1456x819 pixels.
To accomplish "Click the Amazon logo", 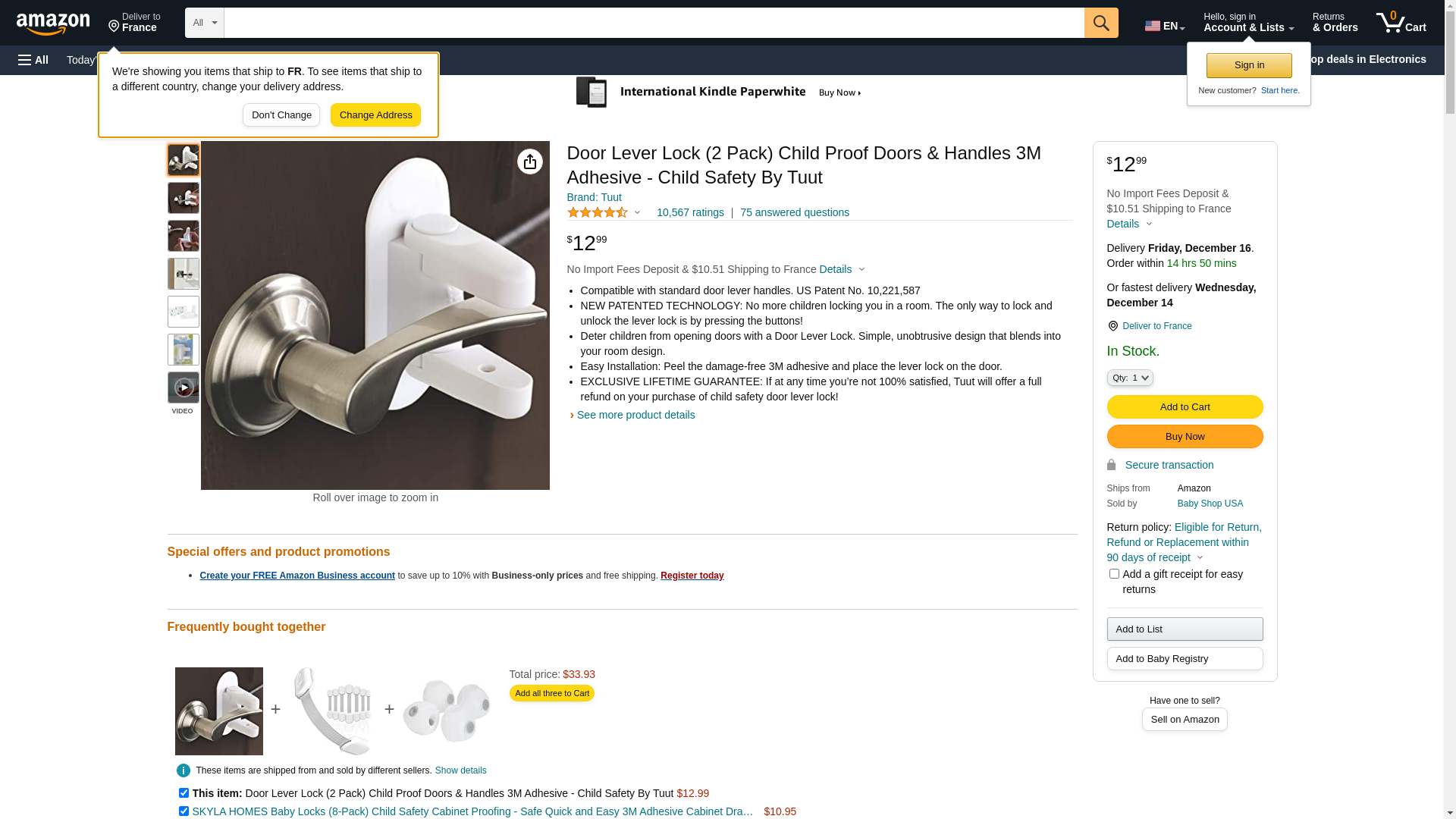I will click(53, 24).
